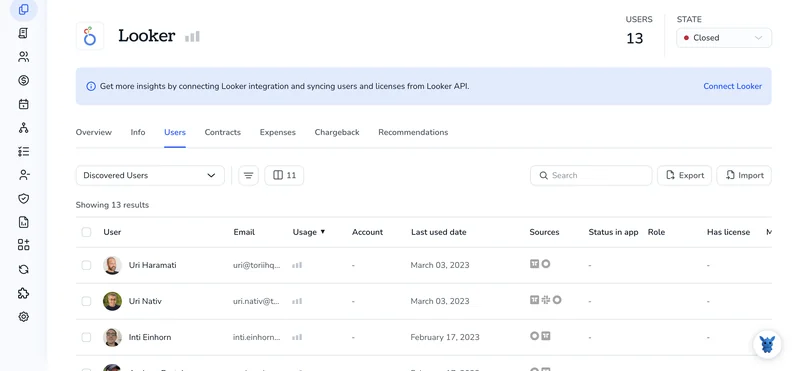
Task: Switch to the Info tab
Action: point(138,132)
